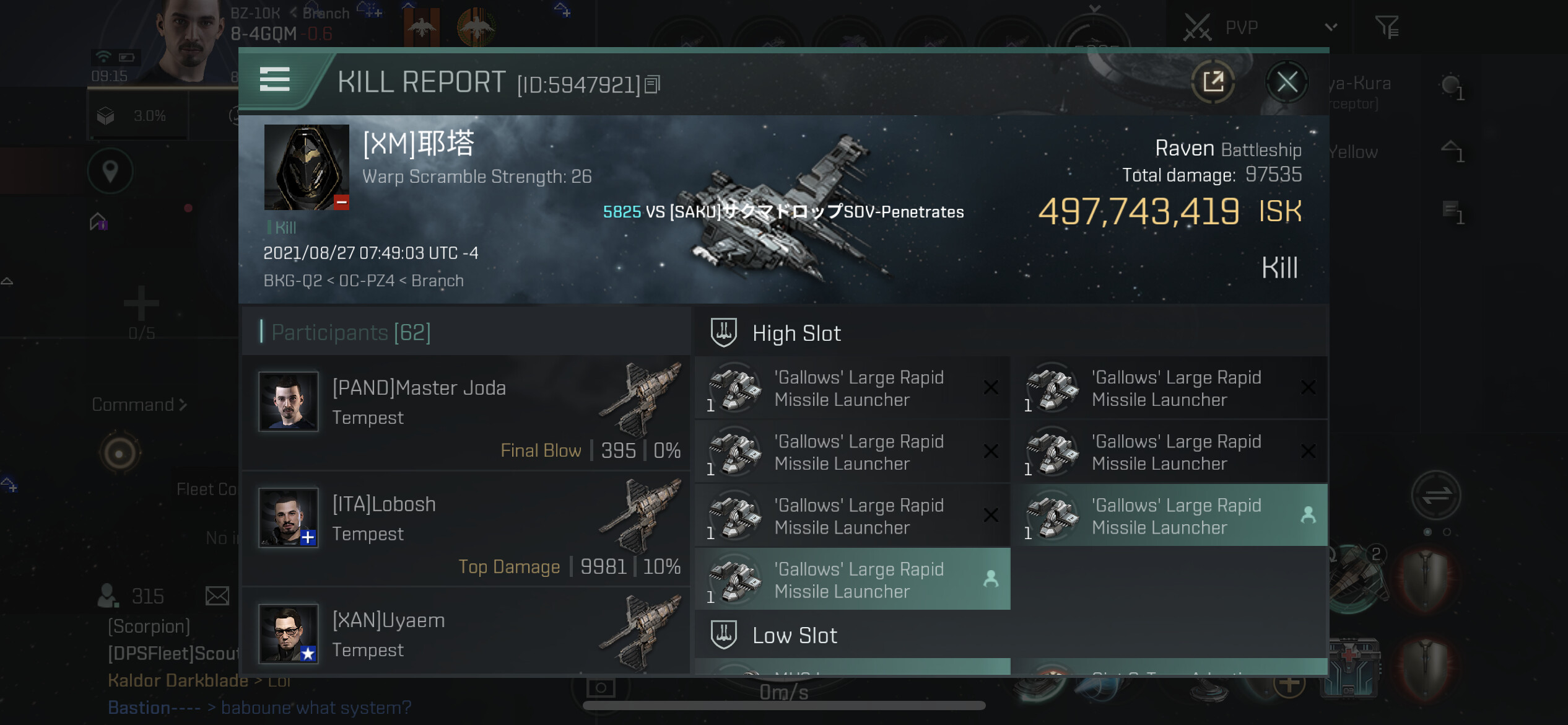Select the highlighted left-column Gallows launcher
The height and width of the screenshot is (725, 1568).
[x=853, y=579]
